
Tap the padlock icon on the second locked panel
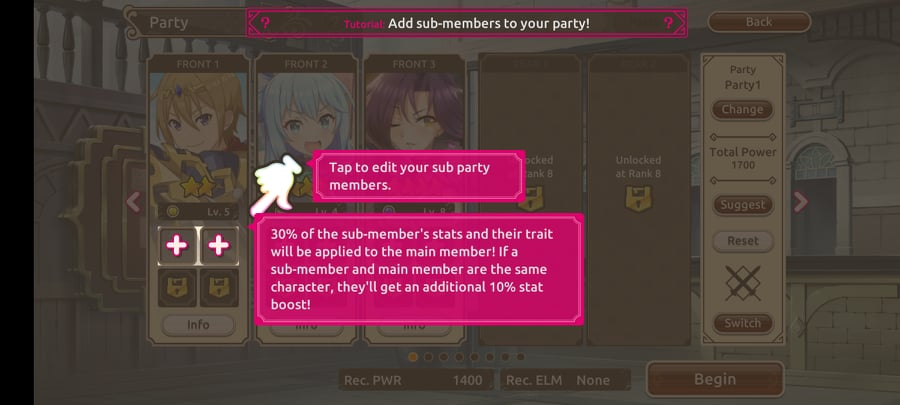click(638, 198)
